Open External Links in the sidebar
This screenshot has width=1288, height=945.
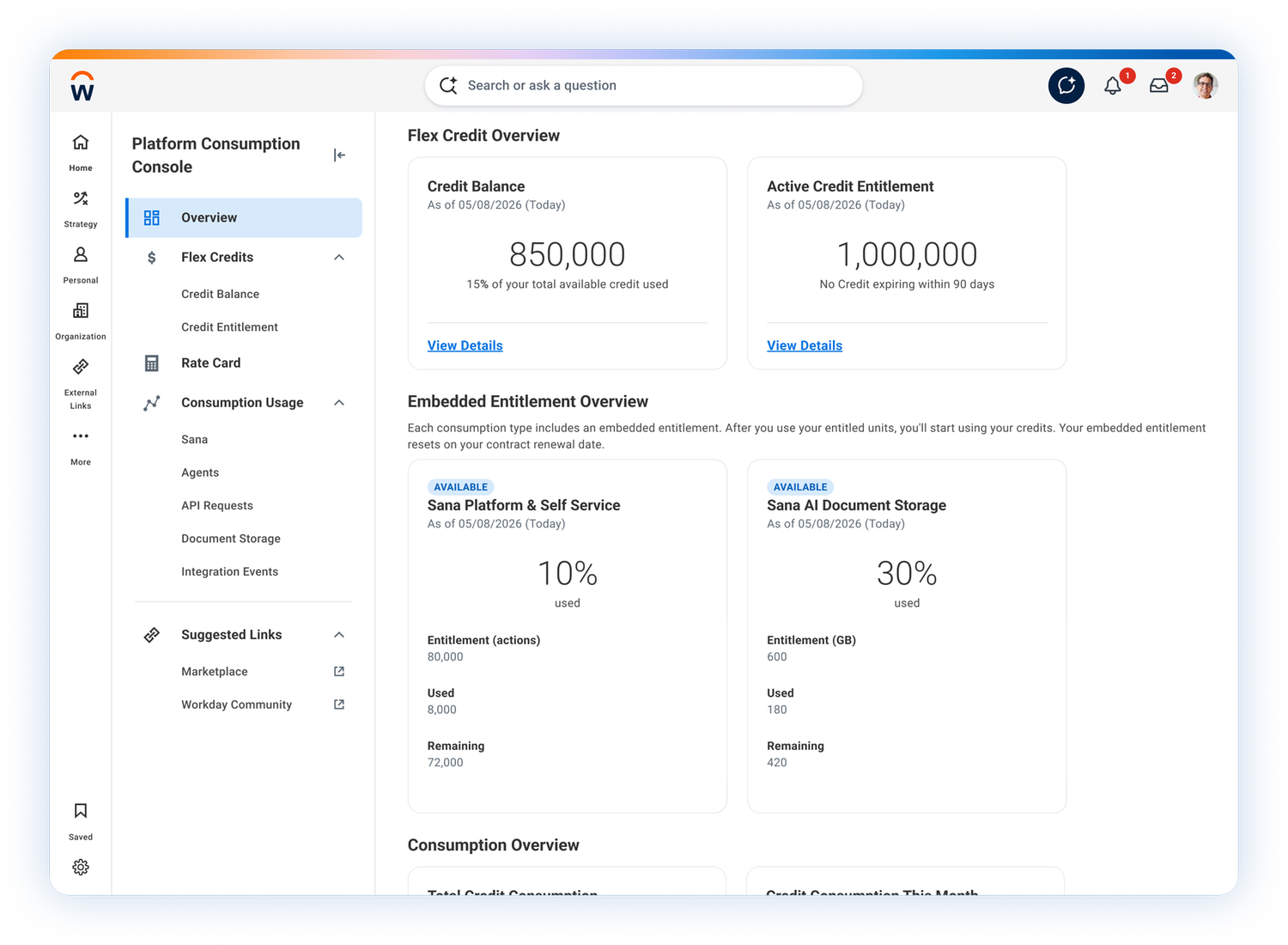tap(81, 384)
